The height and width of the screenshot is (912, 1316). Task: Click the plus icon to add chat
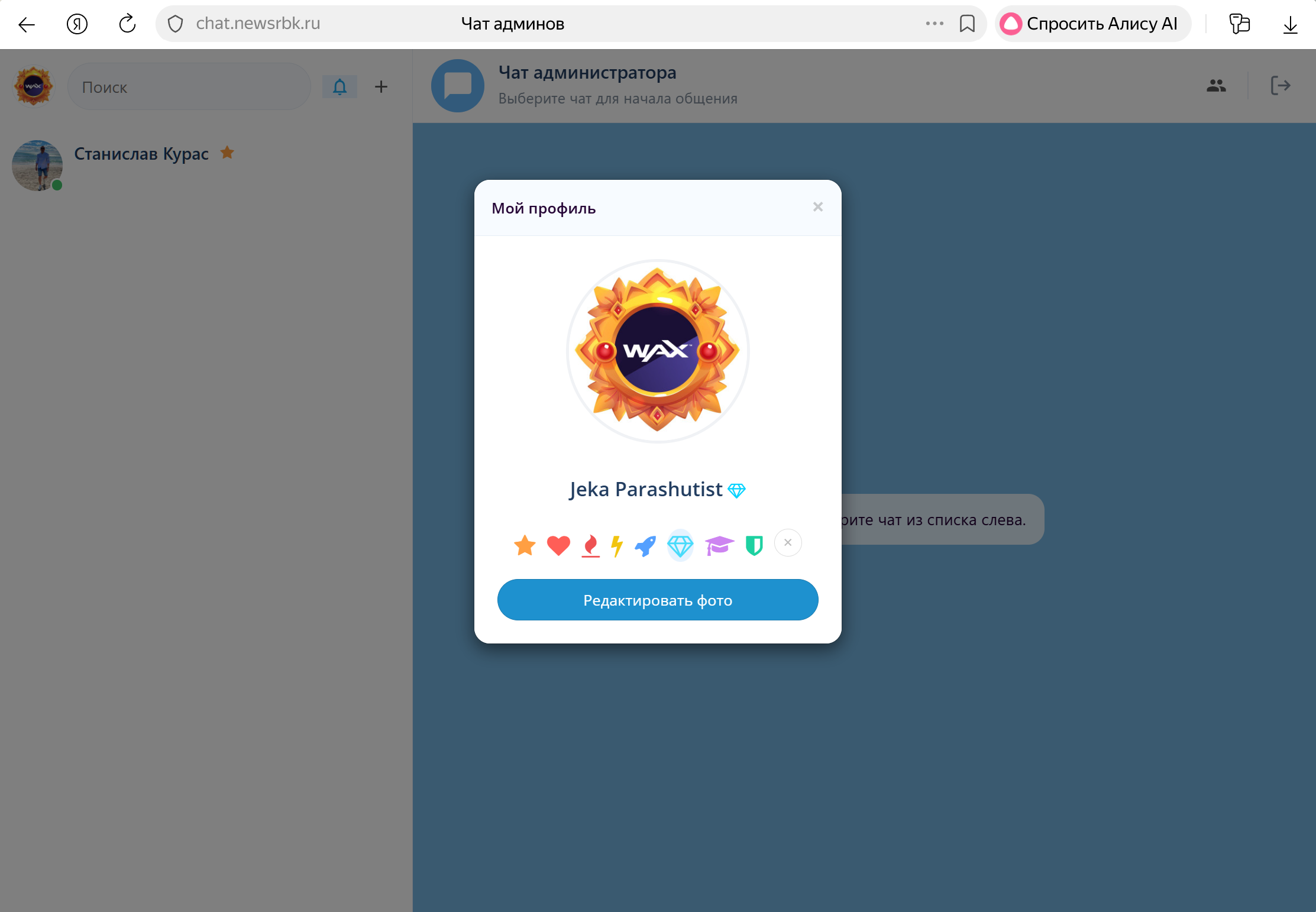(x=381, y=87)
